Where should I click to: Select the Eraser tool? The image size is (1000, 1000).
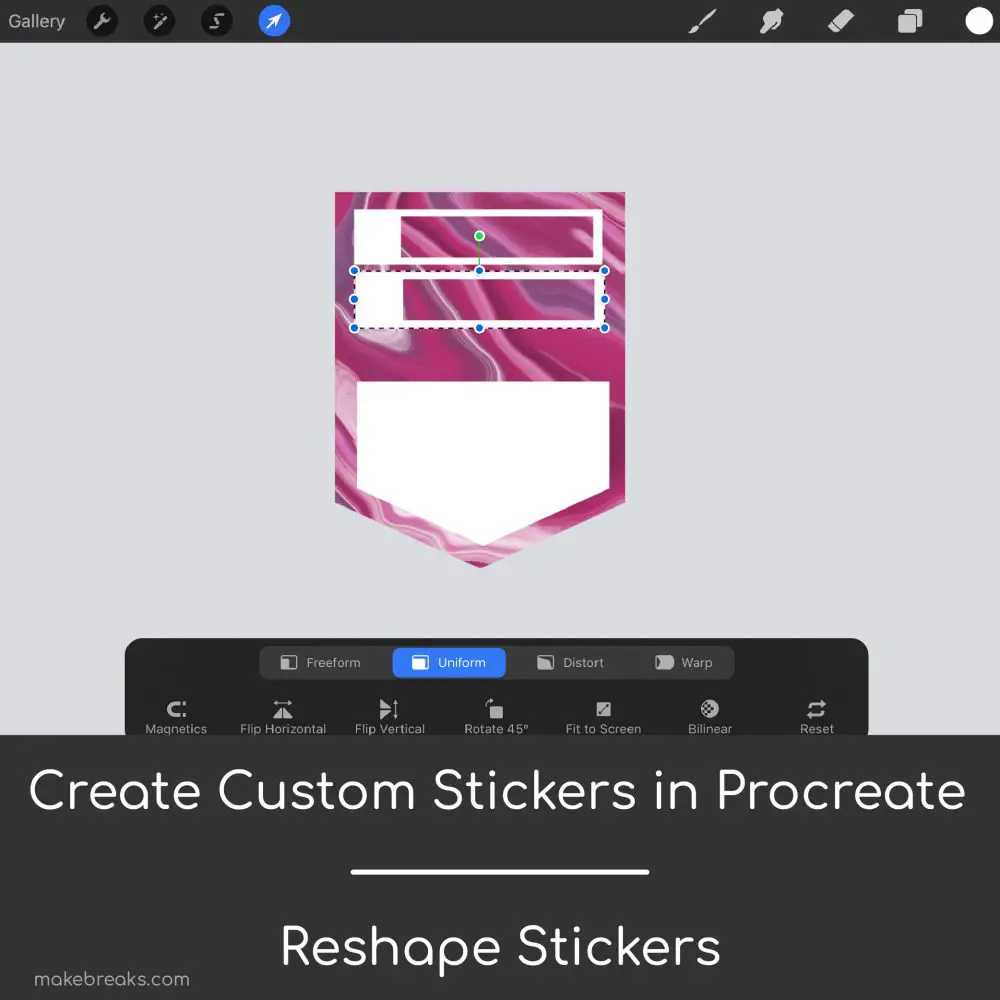(x=841, y=21)
